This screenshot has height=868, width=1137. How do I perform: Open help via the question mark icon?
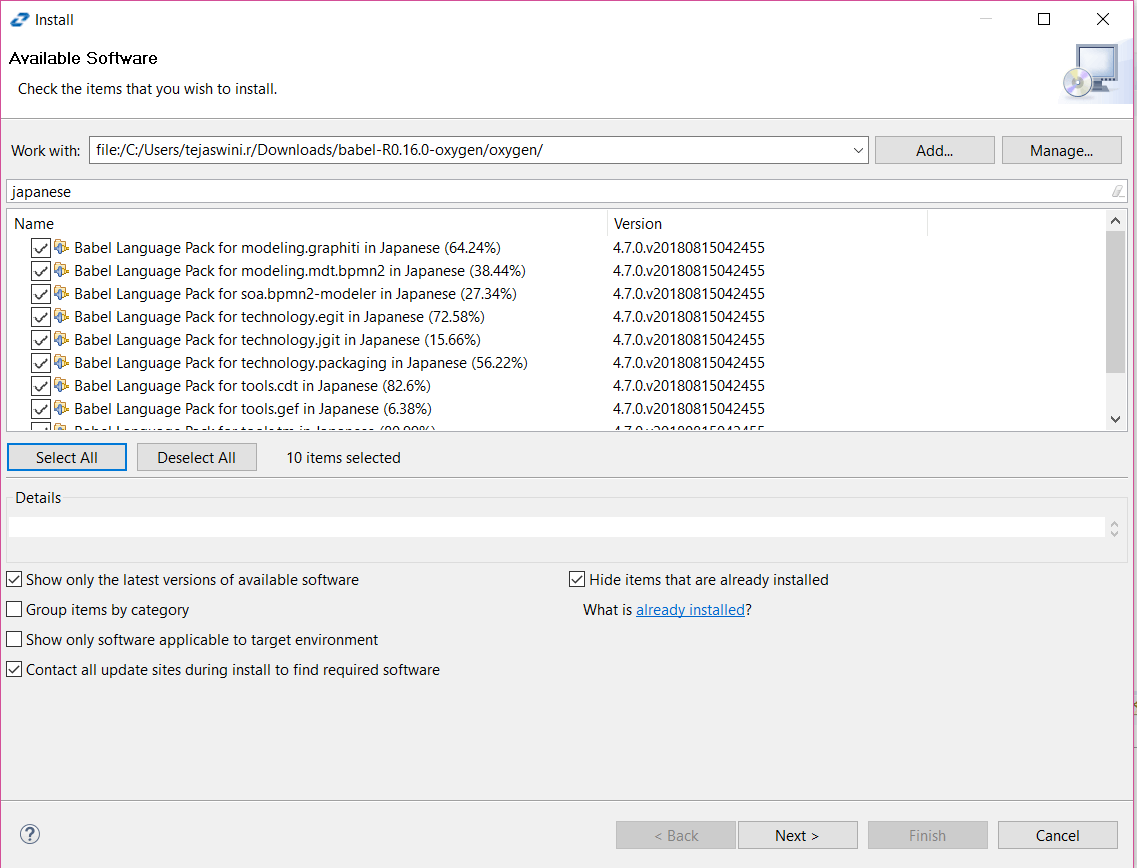29,833
